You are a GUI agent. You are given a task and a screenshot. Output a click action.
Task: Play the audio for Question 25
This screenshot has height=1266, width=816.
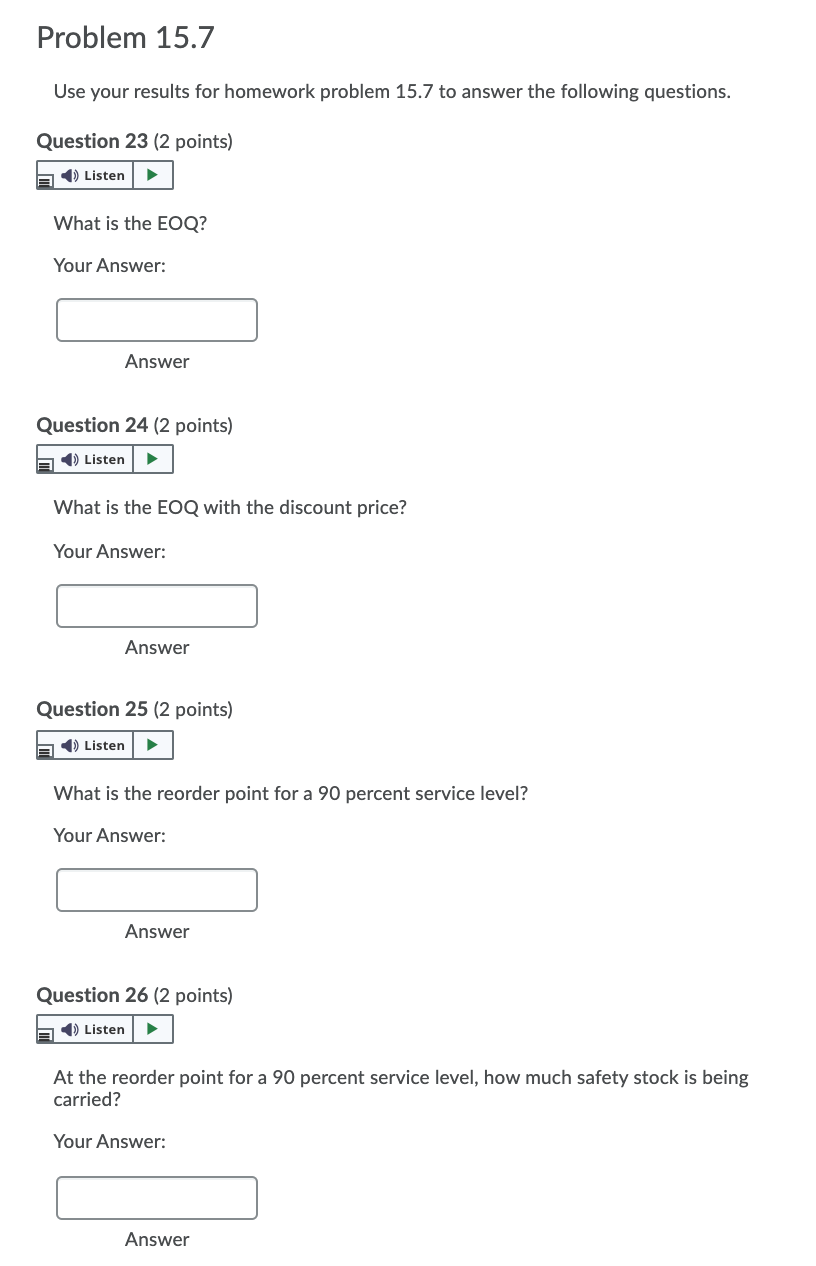(x=152, y=744)
